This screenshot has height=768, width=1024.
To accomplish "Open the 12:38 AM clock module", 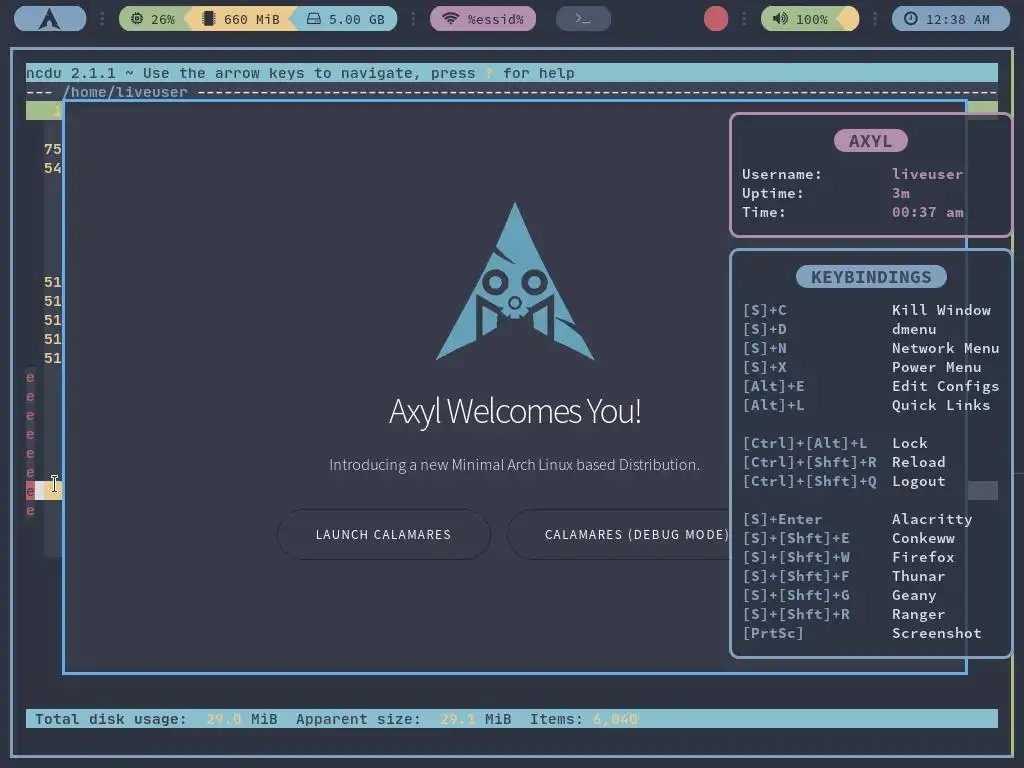I will [951, 19].
